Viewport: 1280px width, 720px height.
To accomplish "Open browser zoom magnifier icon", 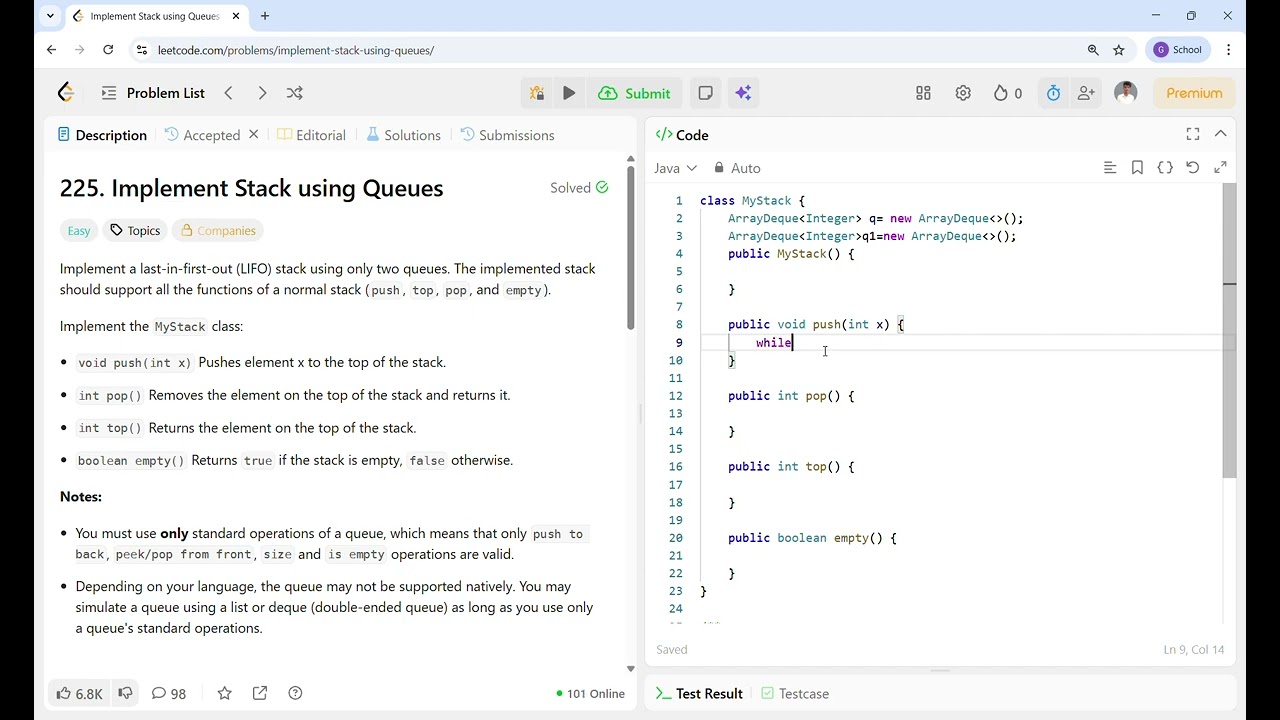I will click(x=1093, y=50).
